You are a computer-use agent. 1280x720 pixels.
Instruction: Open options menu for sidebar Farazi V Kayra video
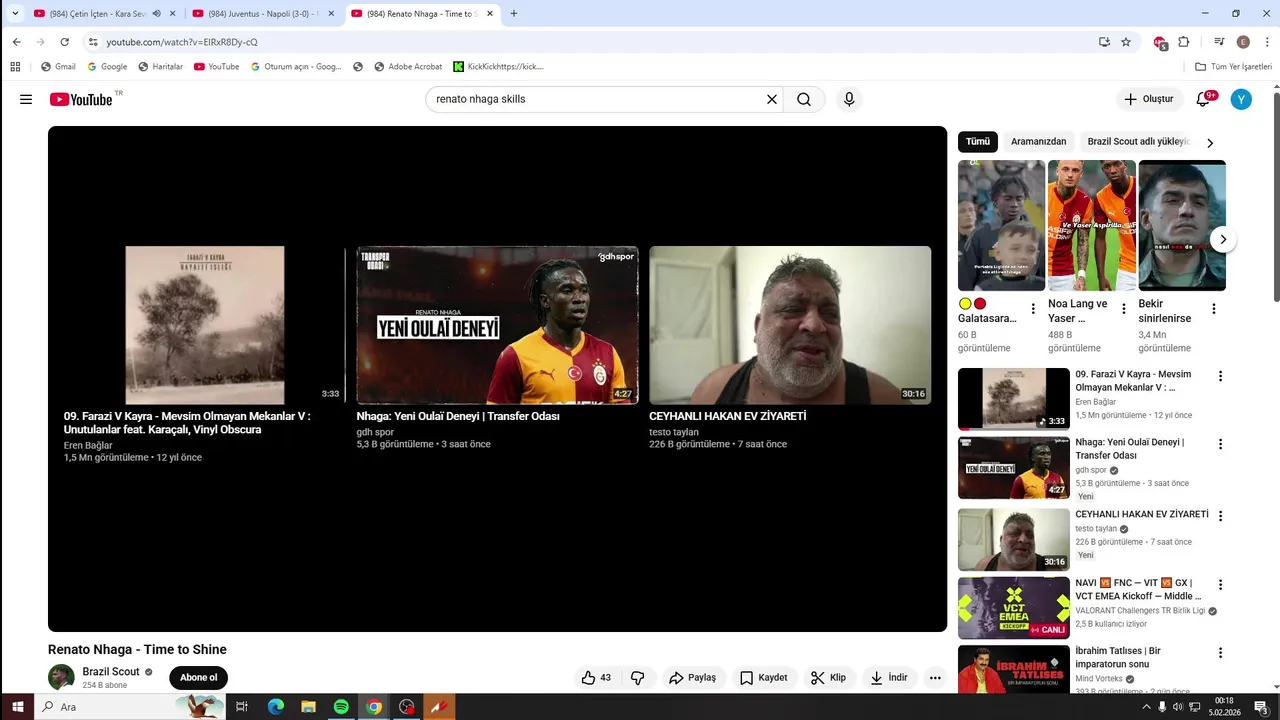(x=1220, y=376)
